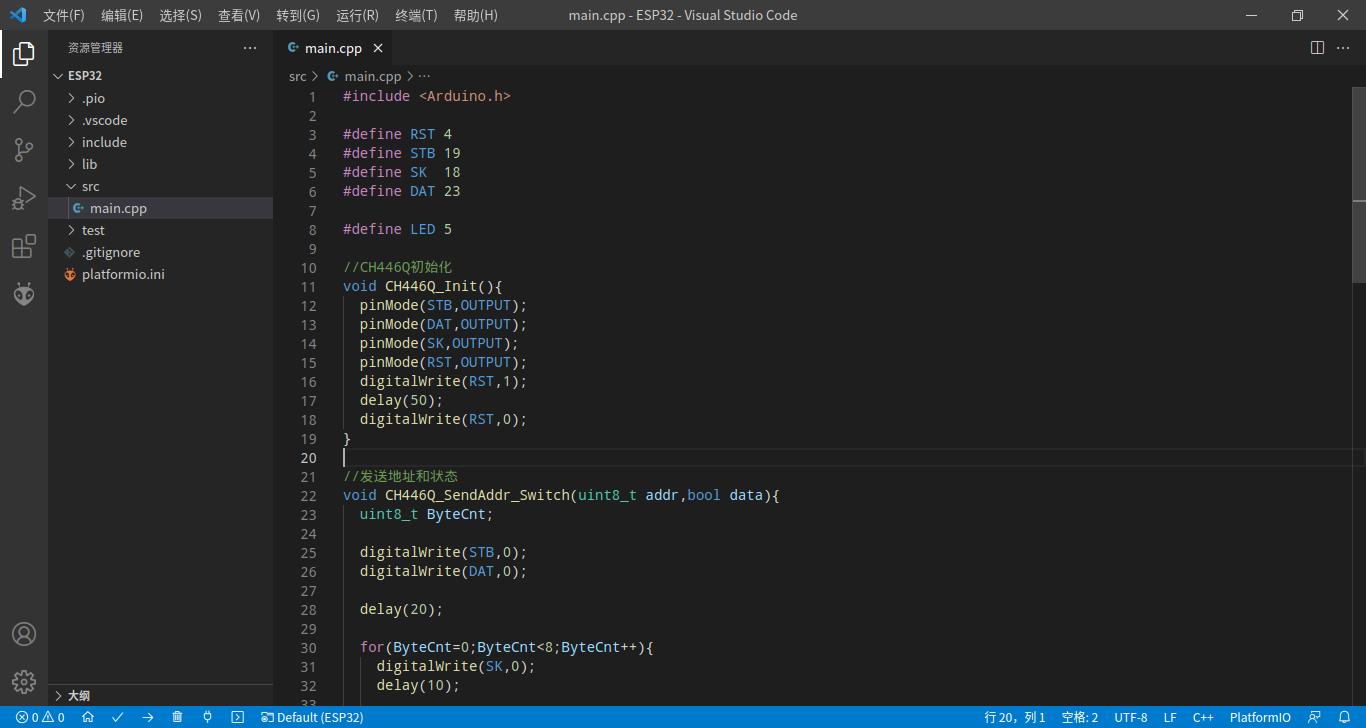This screenshot has width=1366, height=728.
Task: Click PlatformIO Upload arrow in status bar
Action: [x=148, y=717]
